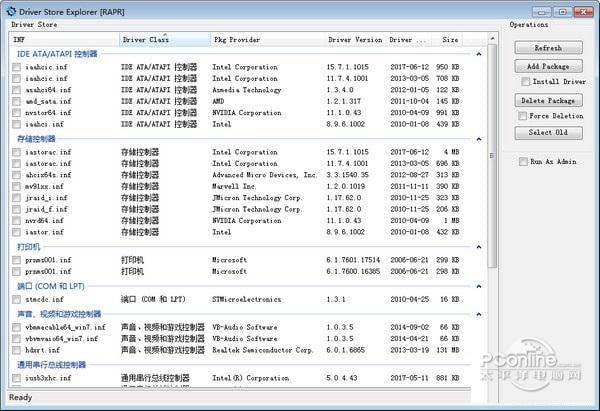
Task: Click the 131 MB size cell
Action: [x=447, y=350]
